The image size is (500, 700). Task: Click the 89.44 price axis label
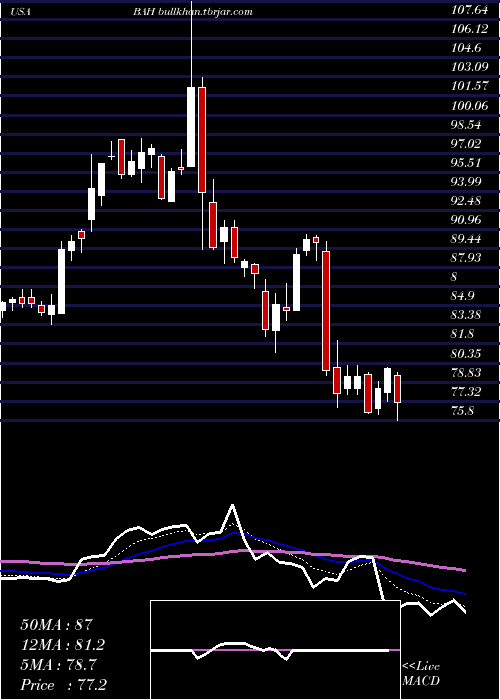[467, 239]
